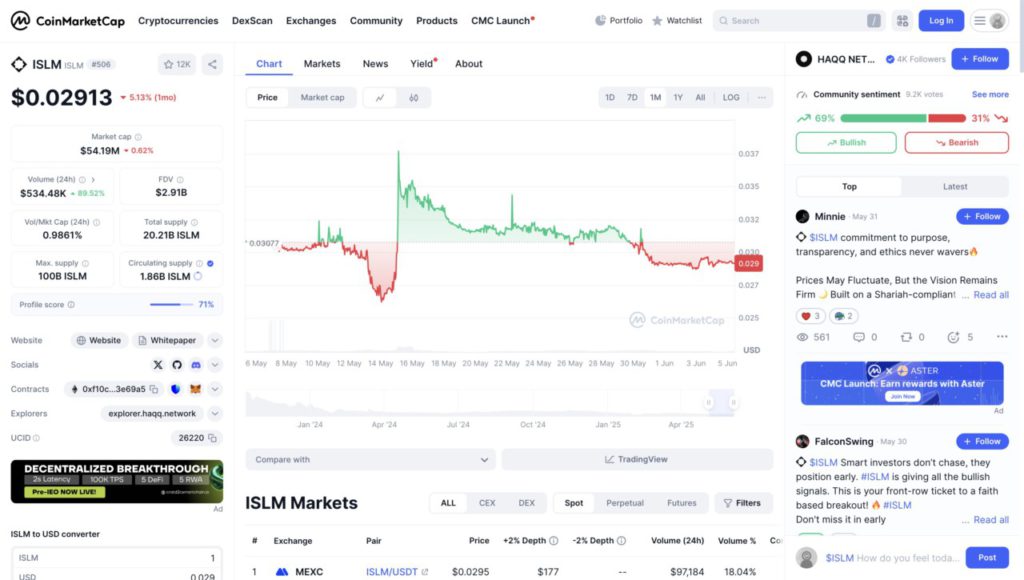Open the QR code icon beside search

[x=903, y=21]
